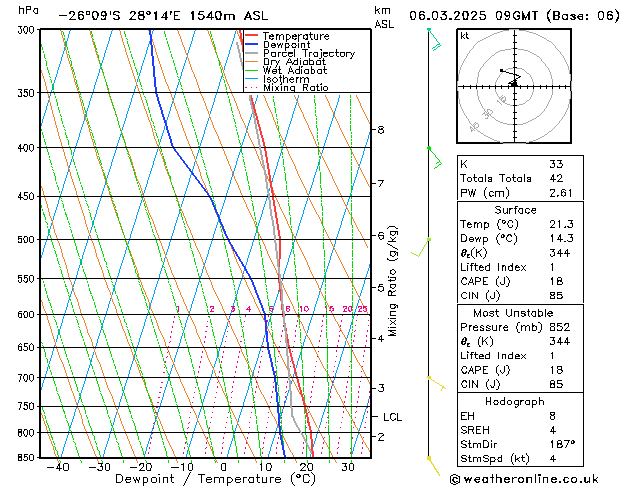Click the Temperature legend entry

(295, 37)
